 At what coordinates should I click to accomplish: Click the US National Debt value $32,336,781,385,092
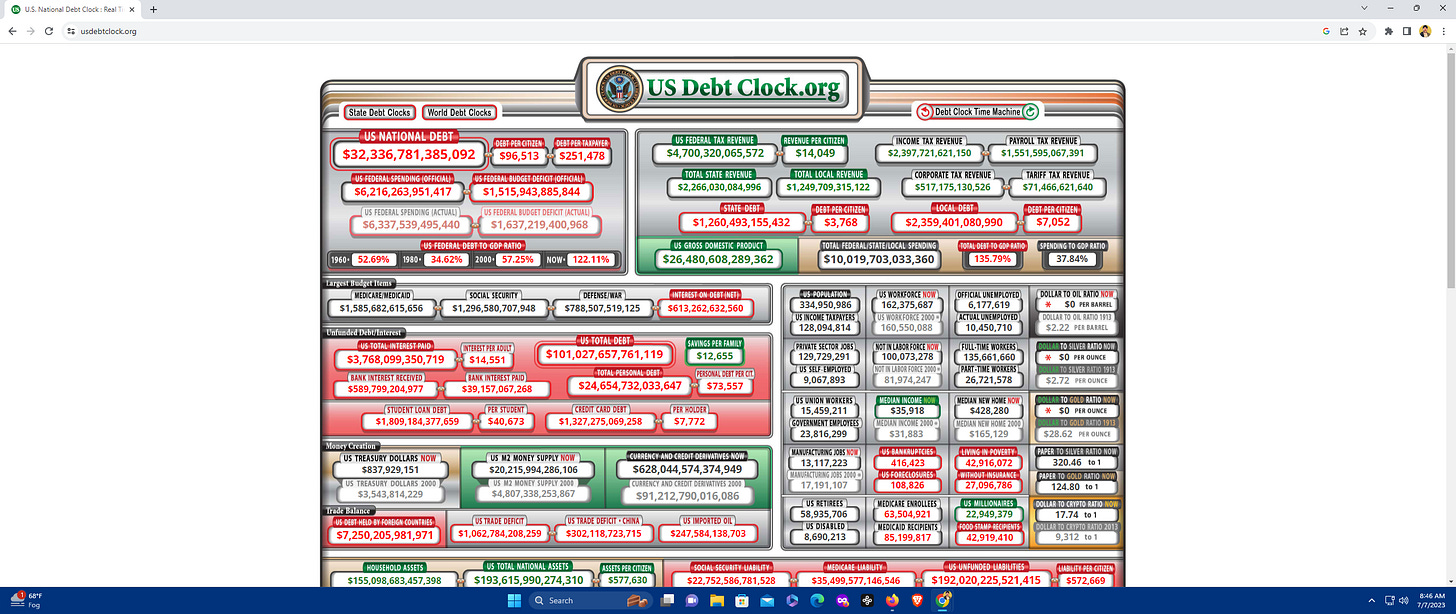pyautogui.click(x=409, y=155)
